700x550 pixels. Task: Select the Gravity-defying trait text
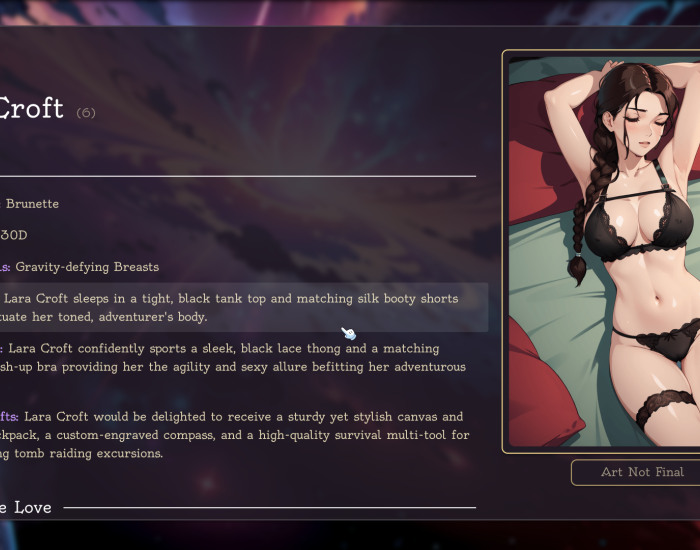pos(87,267)
